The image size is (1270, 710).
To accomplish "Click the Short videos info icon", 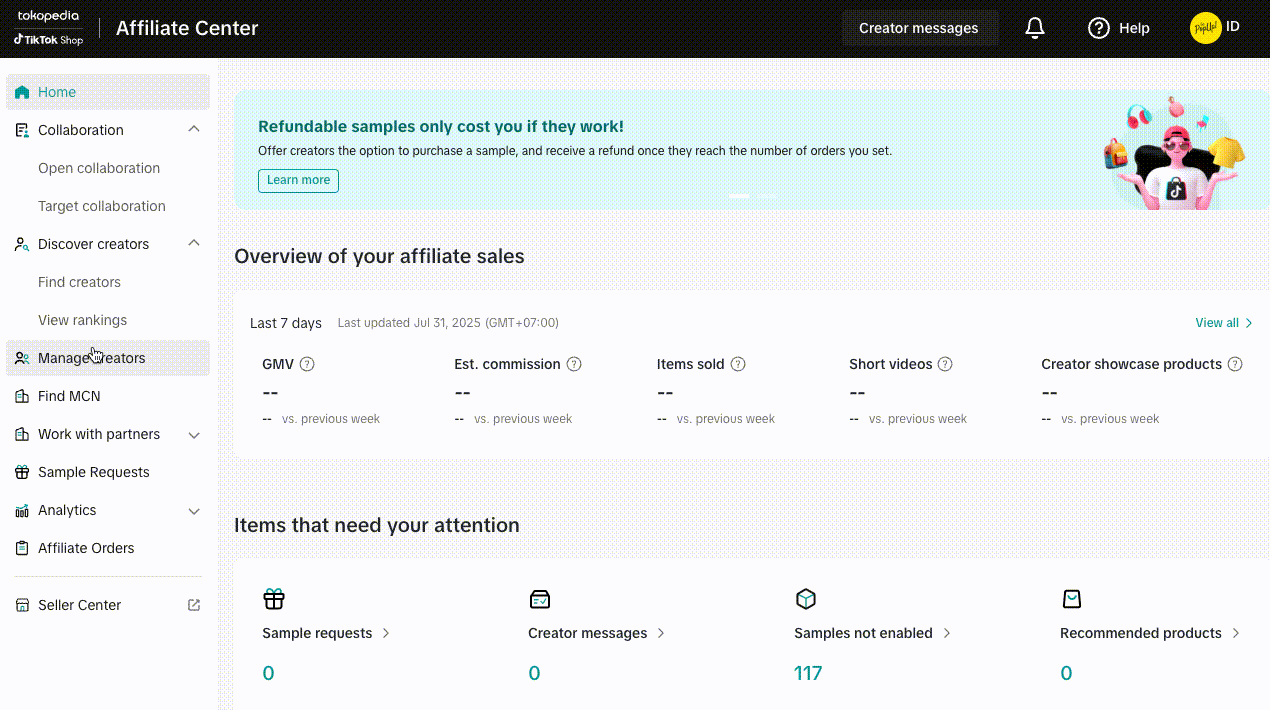I will (945, 364).
